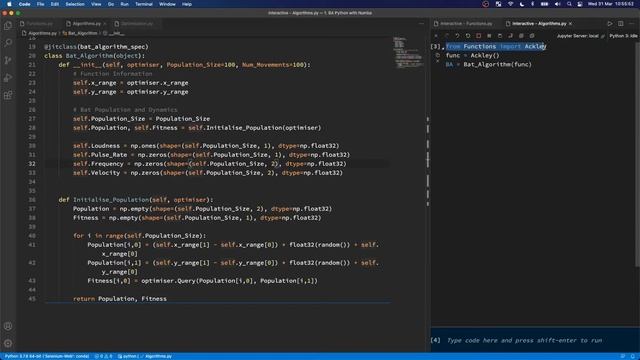Screen dimensions: 640x360
Task: Change the Python 3 kernel selector
Action: click(x=623, y=36)
